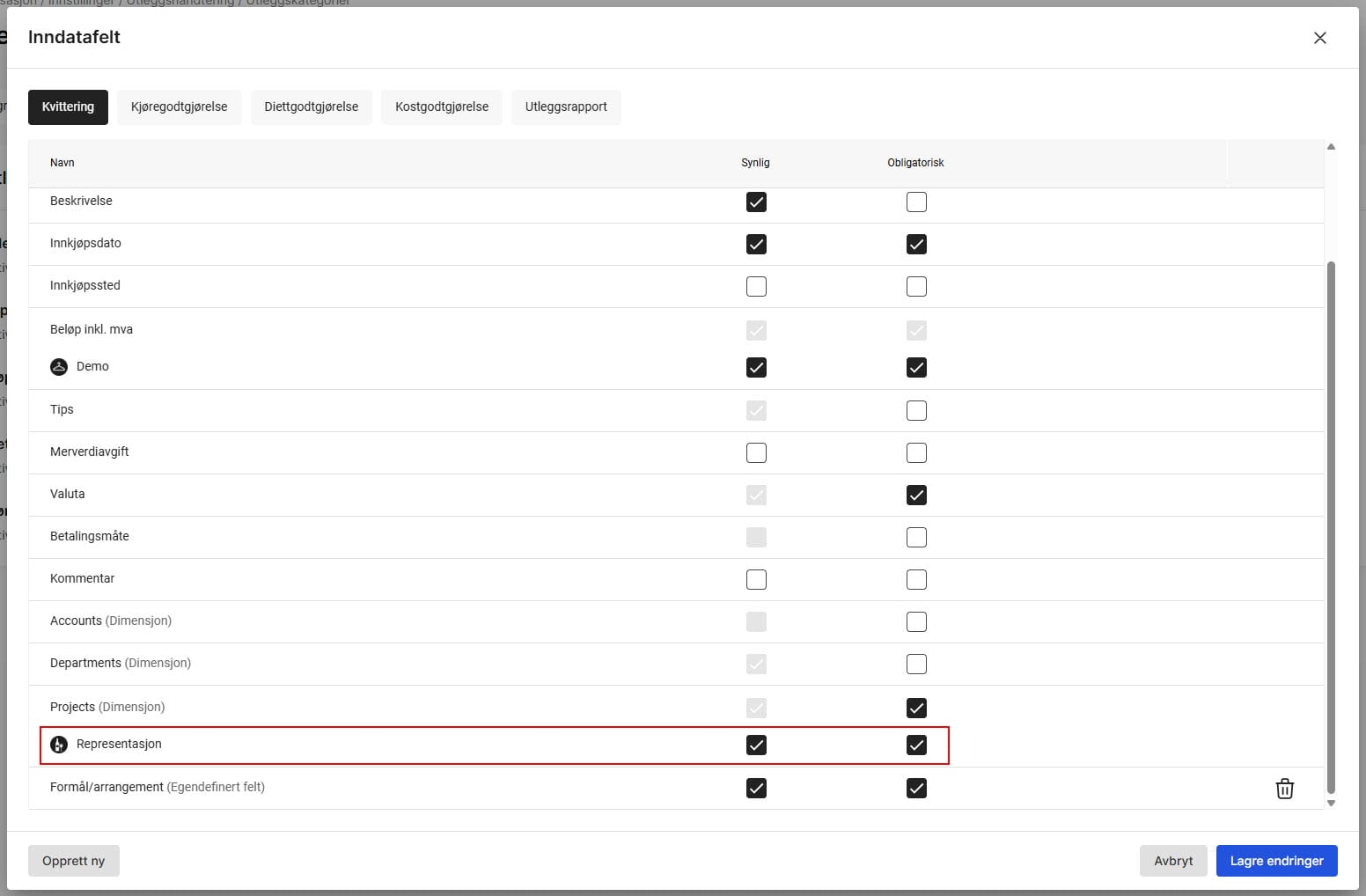
Task: Close the Inndatafelt dialog
Action: [x=1319, y=38]
